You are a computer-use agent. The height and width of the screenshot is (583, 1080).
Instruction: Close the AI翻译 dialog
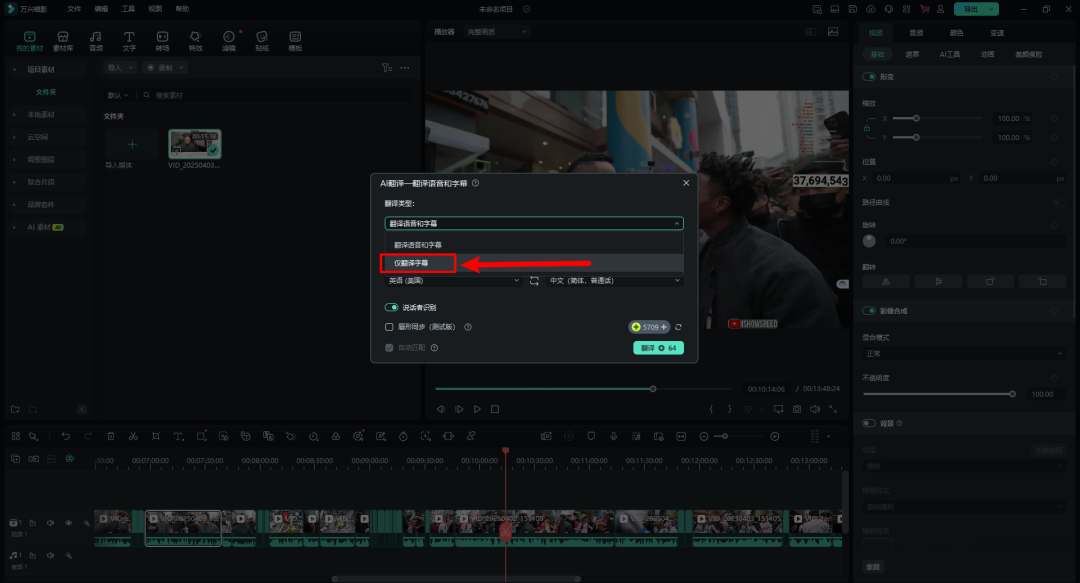tap(686, 183)
